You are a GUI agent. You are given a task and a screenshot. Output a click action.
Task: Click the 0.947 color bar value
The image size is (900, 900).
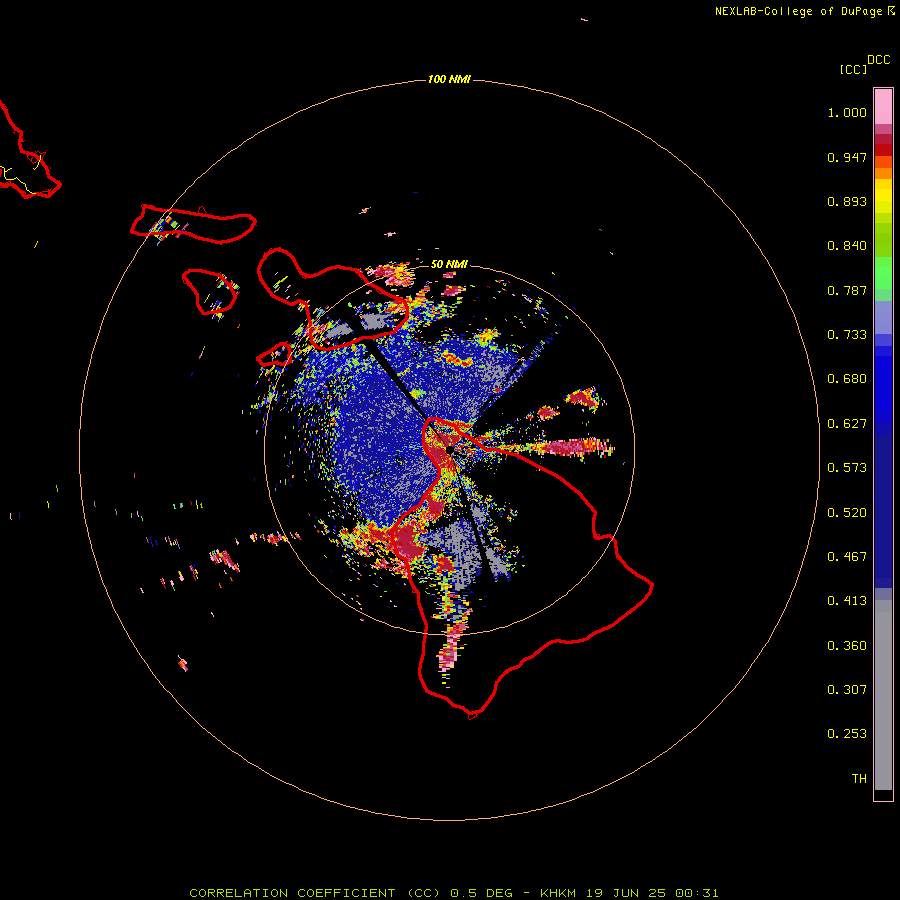847,157
